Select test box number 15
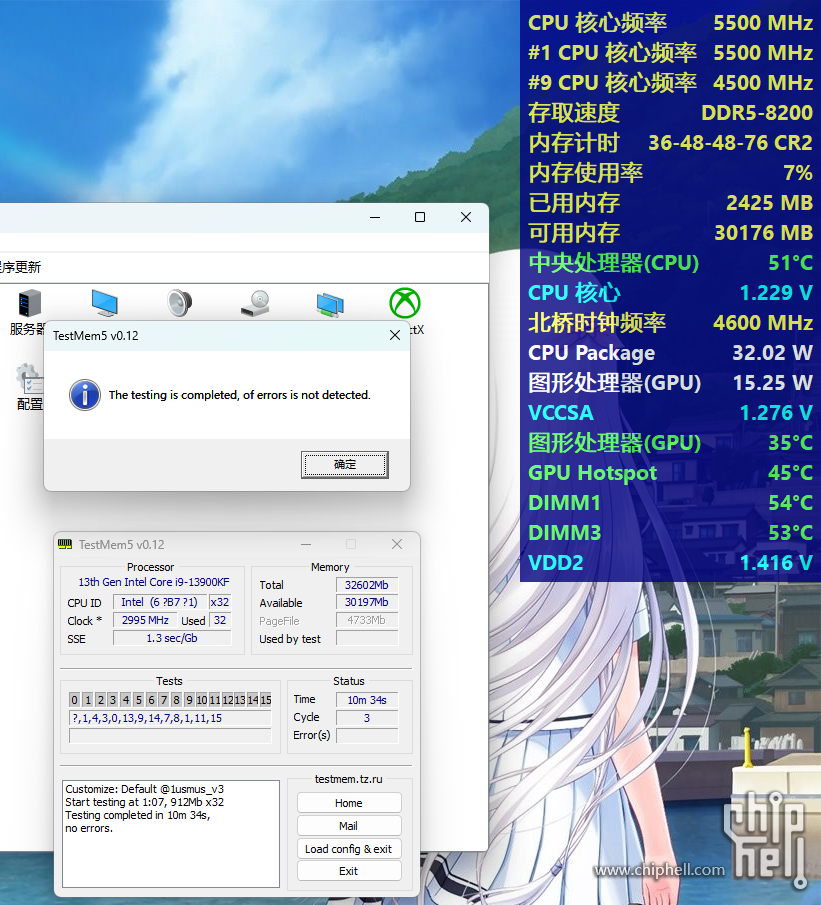The height and width of the screenshot is (905, 821). pyautogui.click(x=266, y=700)
